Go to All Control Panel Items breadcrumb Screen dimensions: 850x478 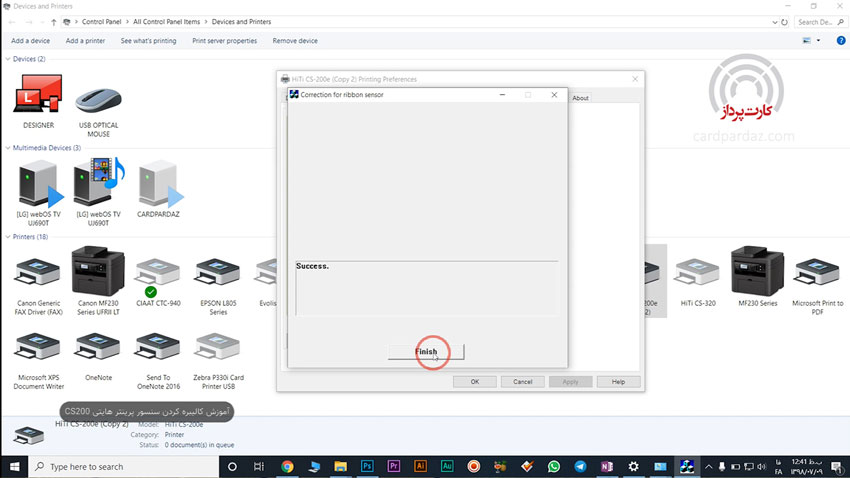[166, 22]
